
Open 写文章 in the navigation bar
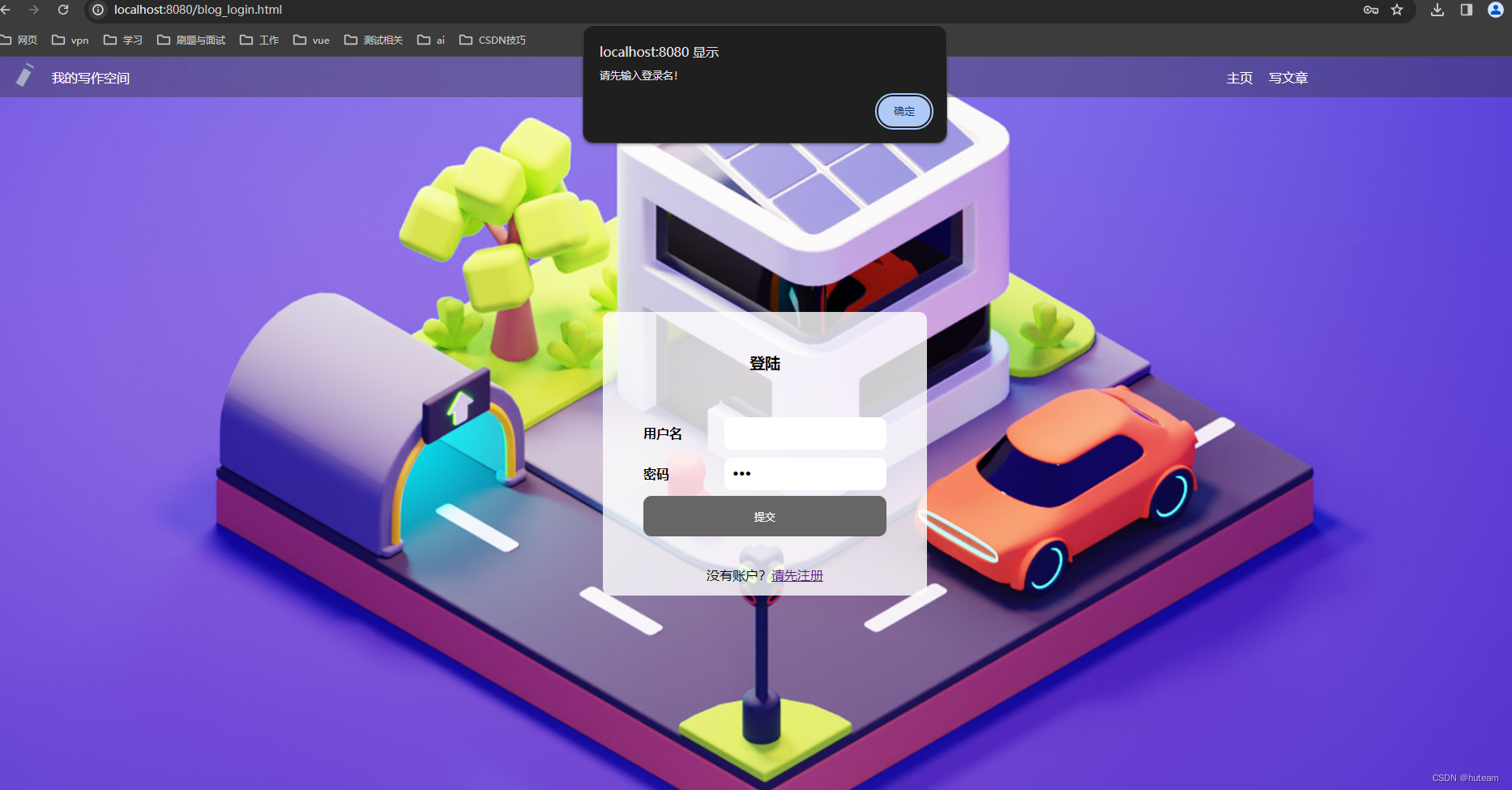1288,78
